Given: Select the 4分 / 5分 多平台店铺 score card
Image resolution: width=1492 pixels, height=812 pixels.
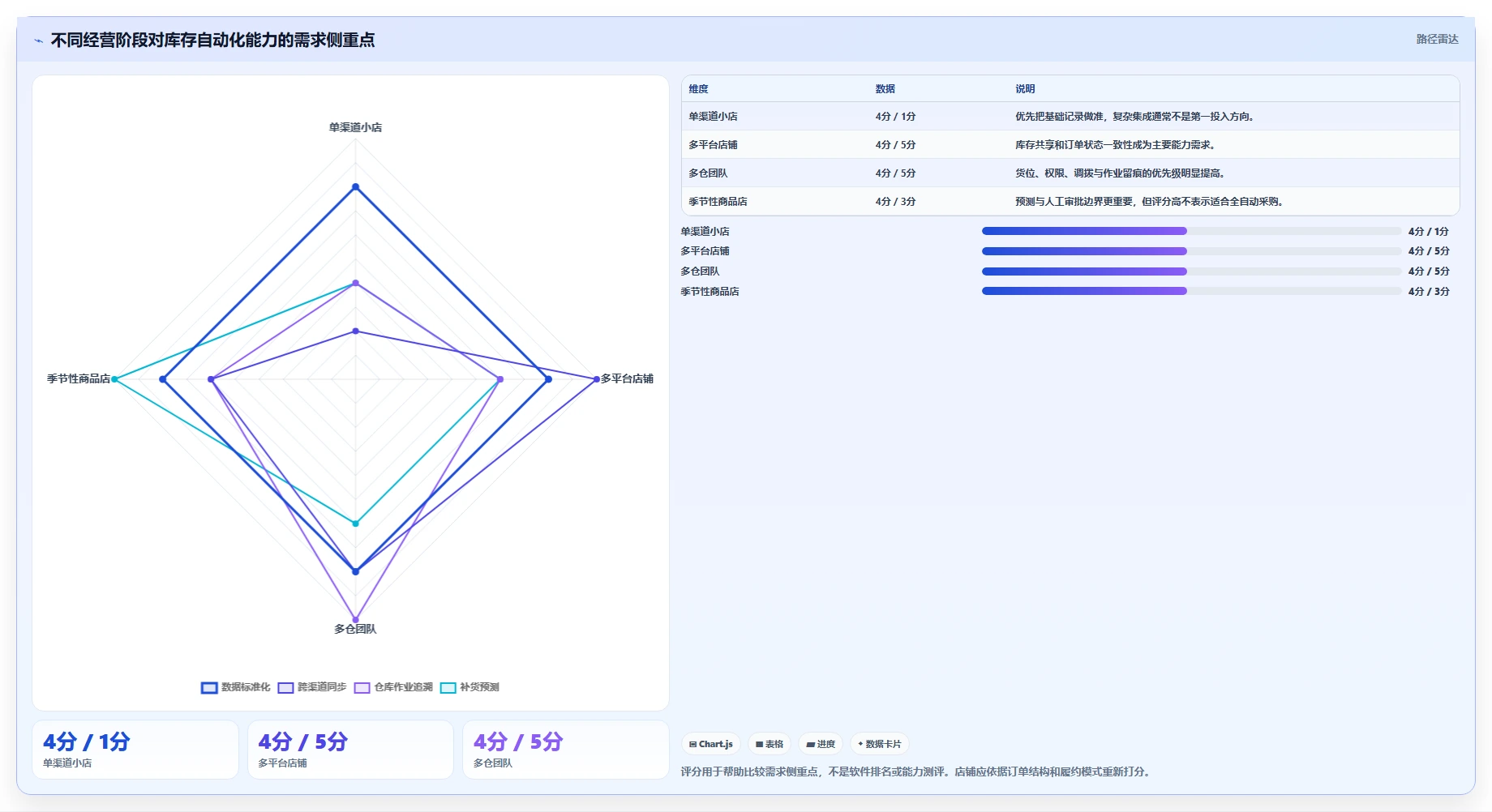Looking at the screenshot, I should [x=350, y=750].
